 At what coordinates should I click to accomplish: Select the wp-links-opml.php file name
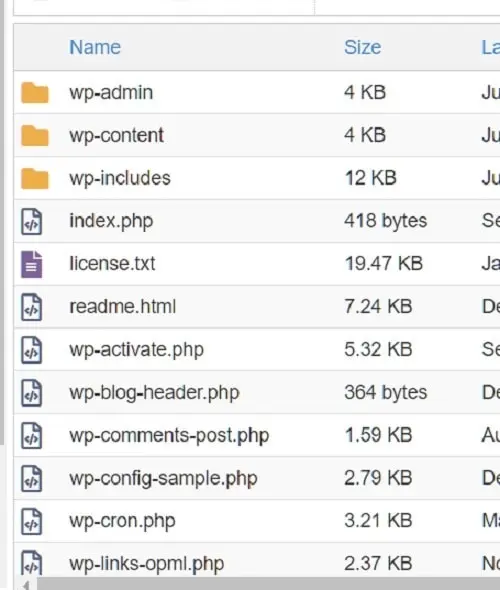[147, 564]
